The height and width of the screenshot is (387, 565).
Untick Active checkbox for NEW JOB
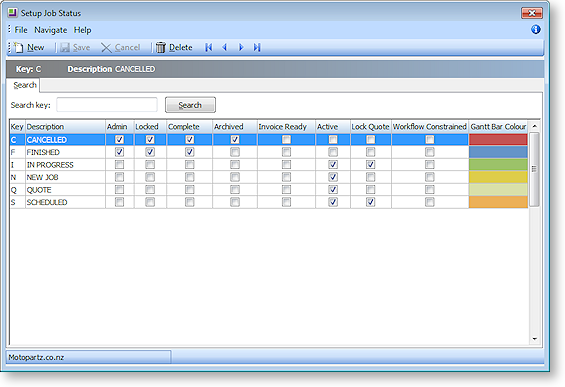pyautogui.click(x=333, y=177)
